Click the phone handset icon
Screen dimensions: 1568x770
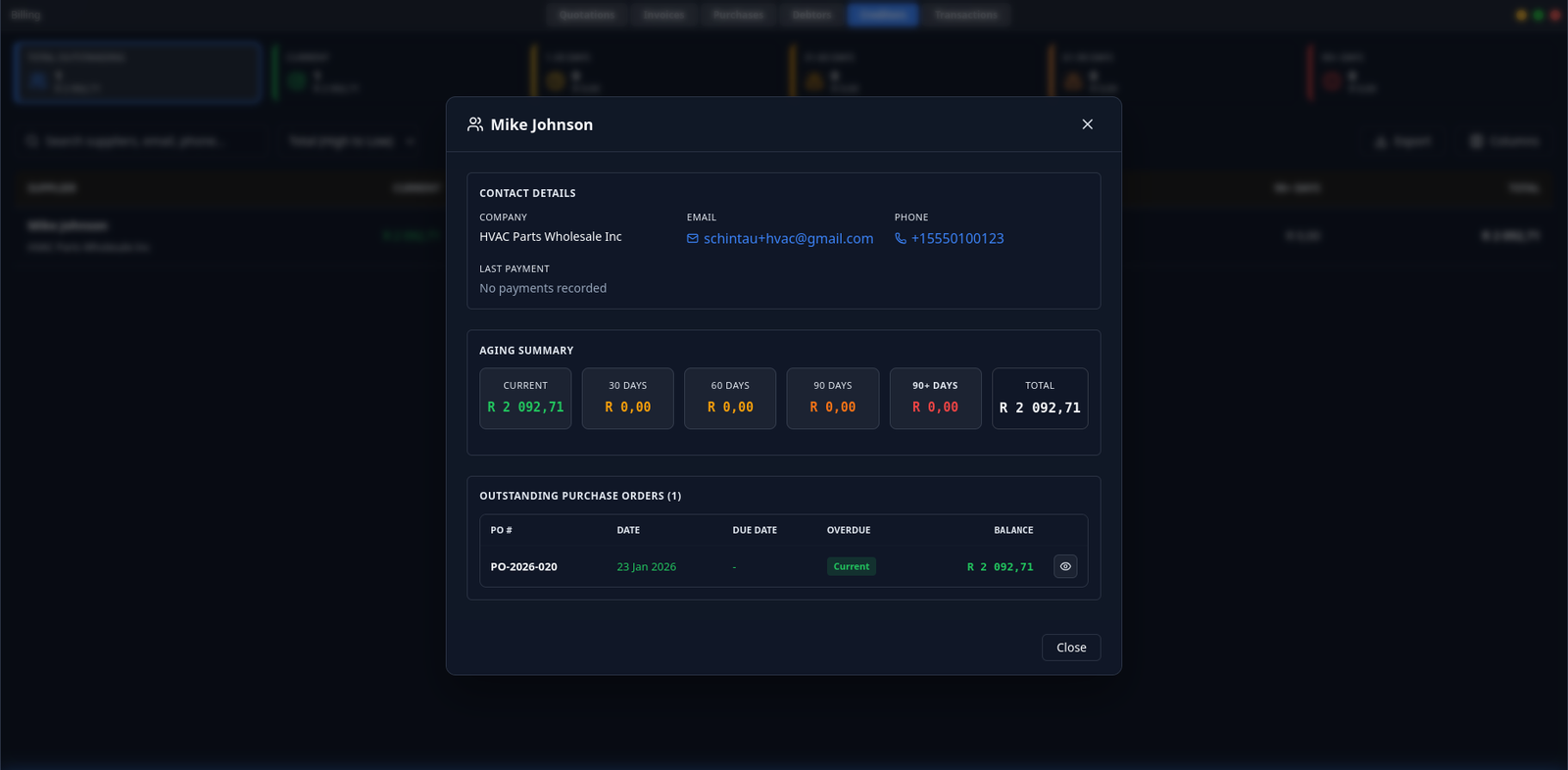pyautogui.click(x=901, y=239)
